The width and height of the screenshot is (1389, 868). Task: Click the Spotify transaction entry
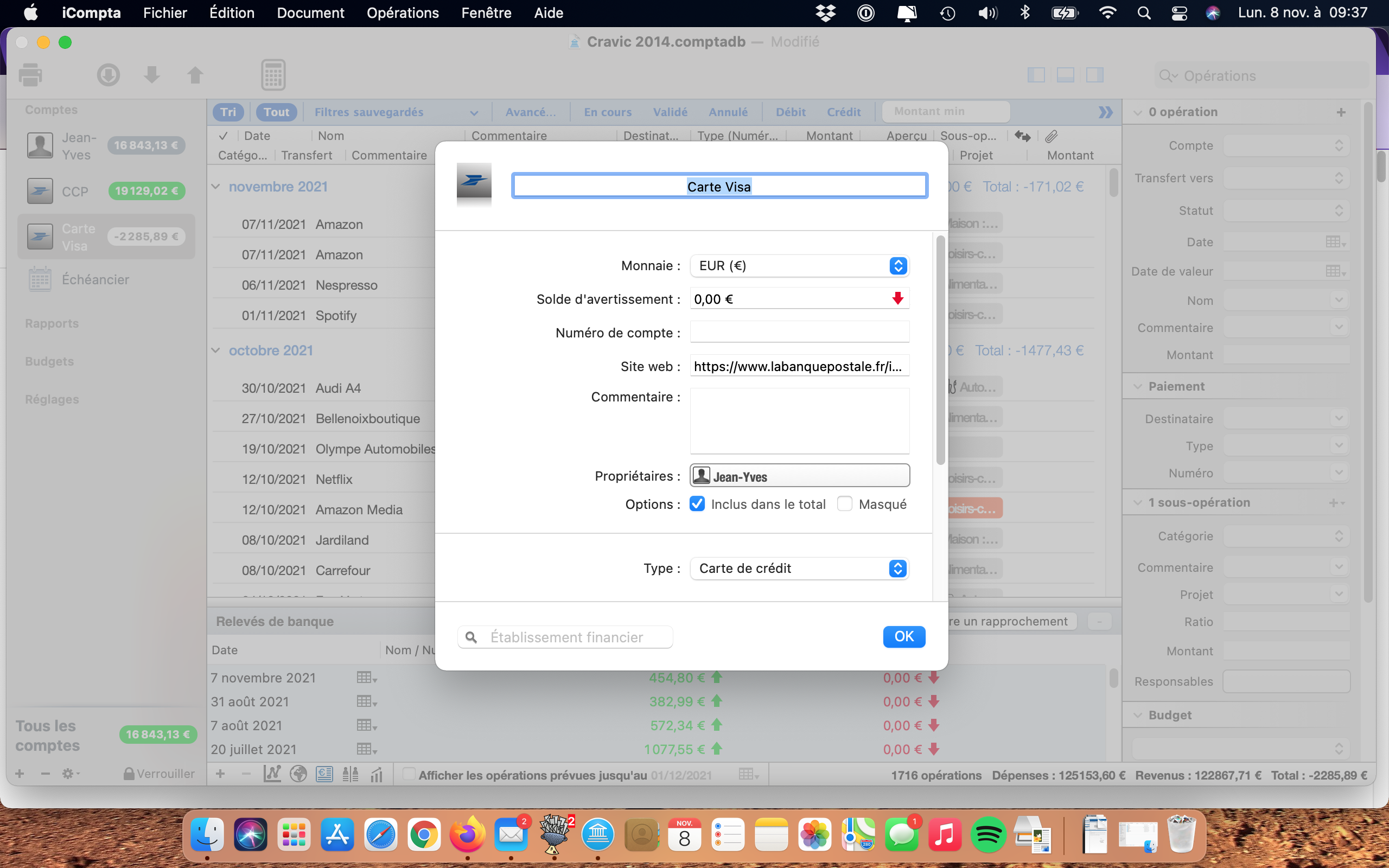(x=335, y=315)
